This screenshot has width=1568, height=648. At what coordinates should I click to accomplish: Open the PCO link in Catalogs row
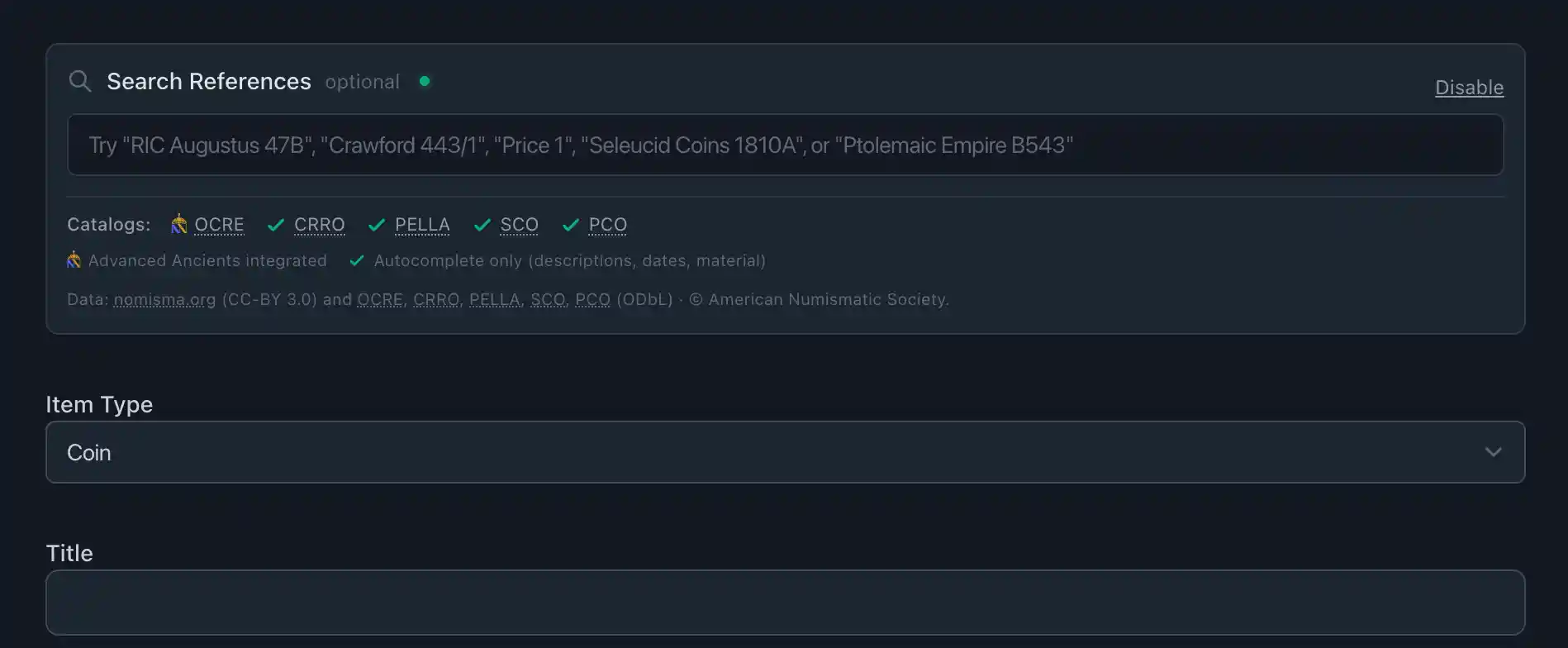(x=607, y=225)
